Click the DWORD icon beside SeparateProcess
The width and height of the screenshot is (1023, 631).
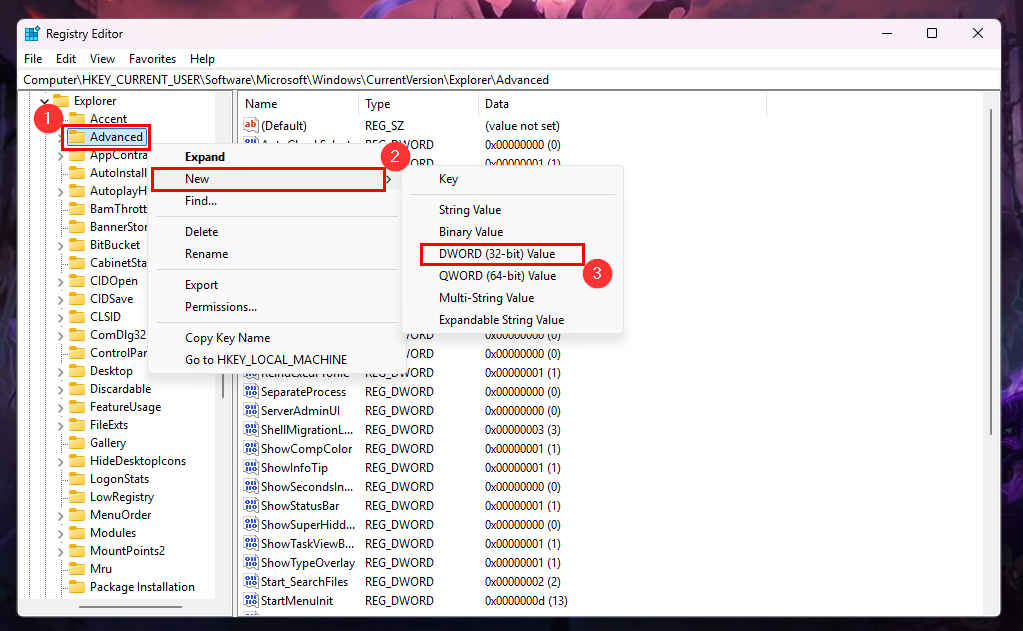point(251,391)
